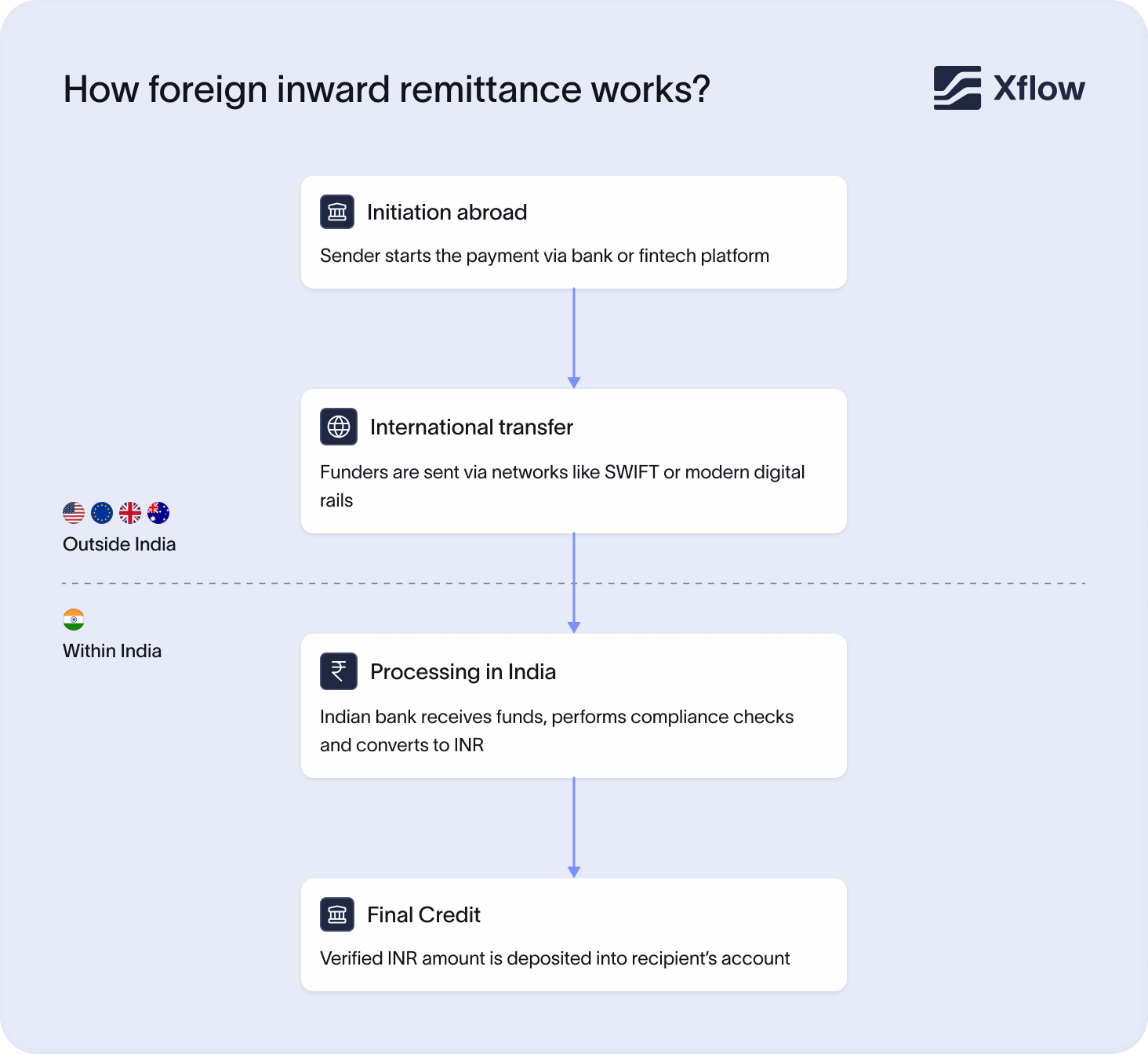This screenshot has height=1054, width=1148.
Task: Click the arrow pointing to Final Credit card
Action: (x=574, y=828)
